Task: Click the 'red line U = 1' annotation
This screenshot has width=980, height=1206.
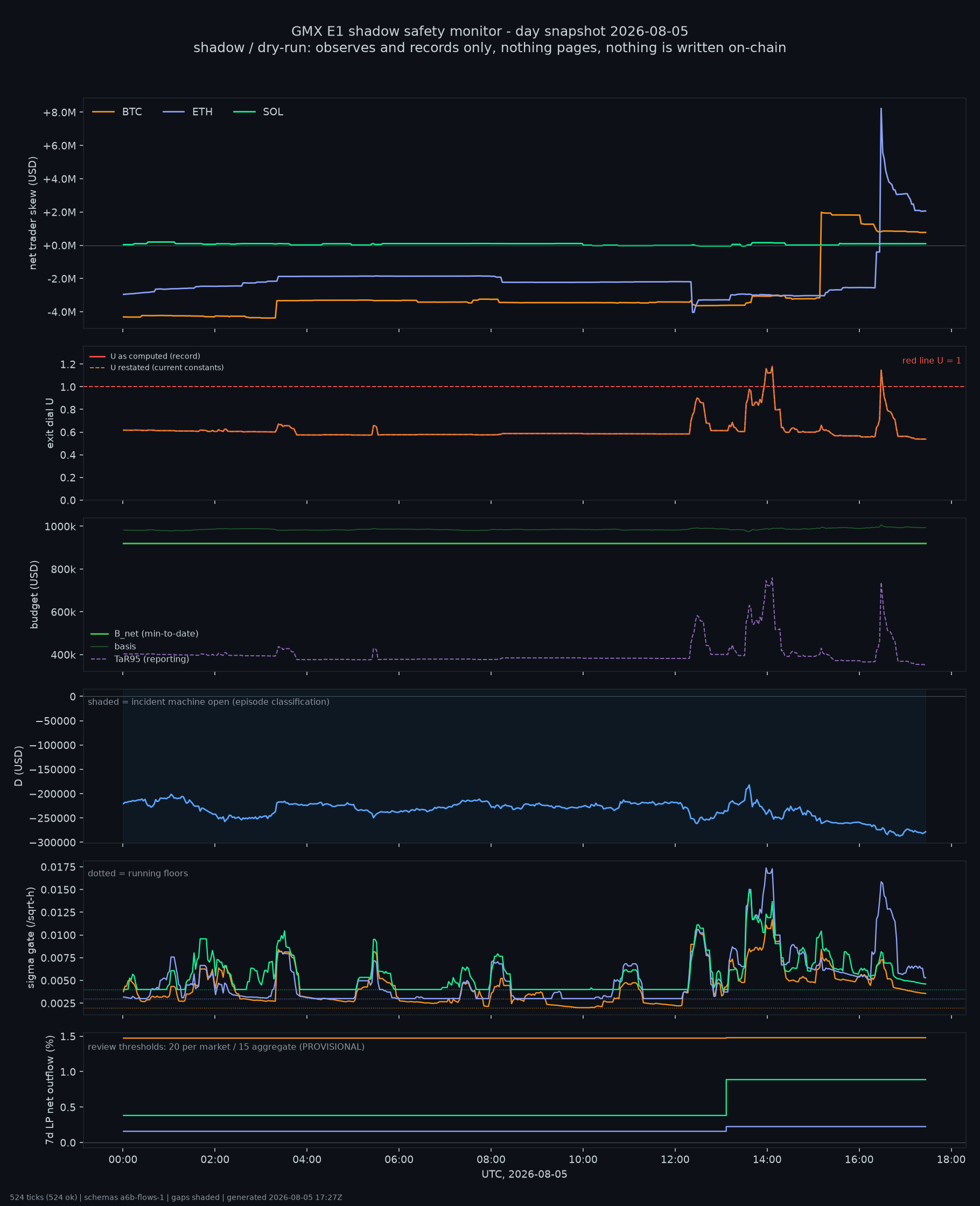Action: (932, 361)
